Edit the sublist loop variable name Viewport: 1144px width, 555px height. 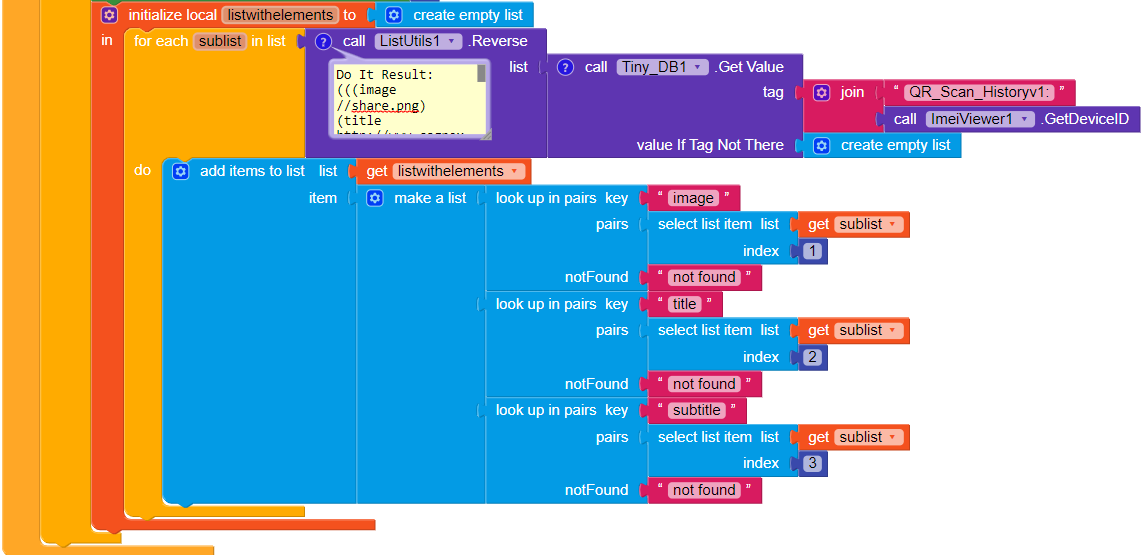pos(220,41)
